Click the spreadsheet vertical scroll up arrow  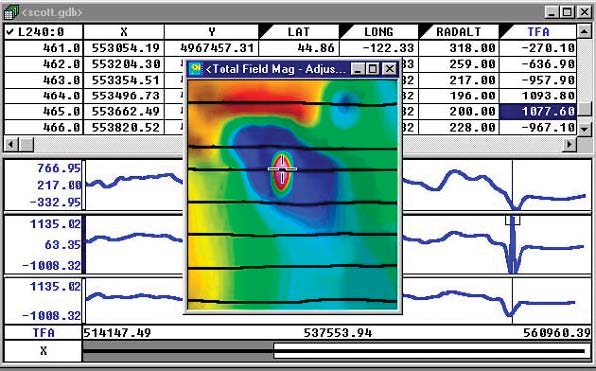584,31
